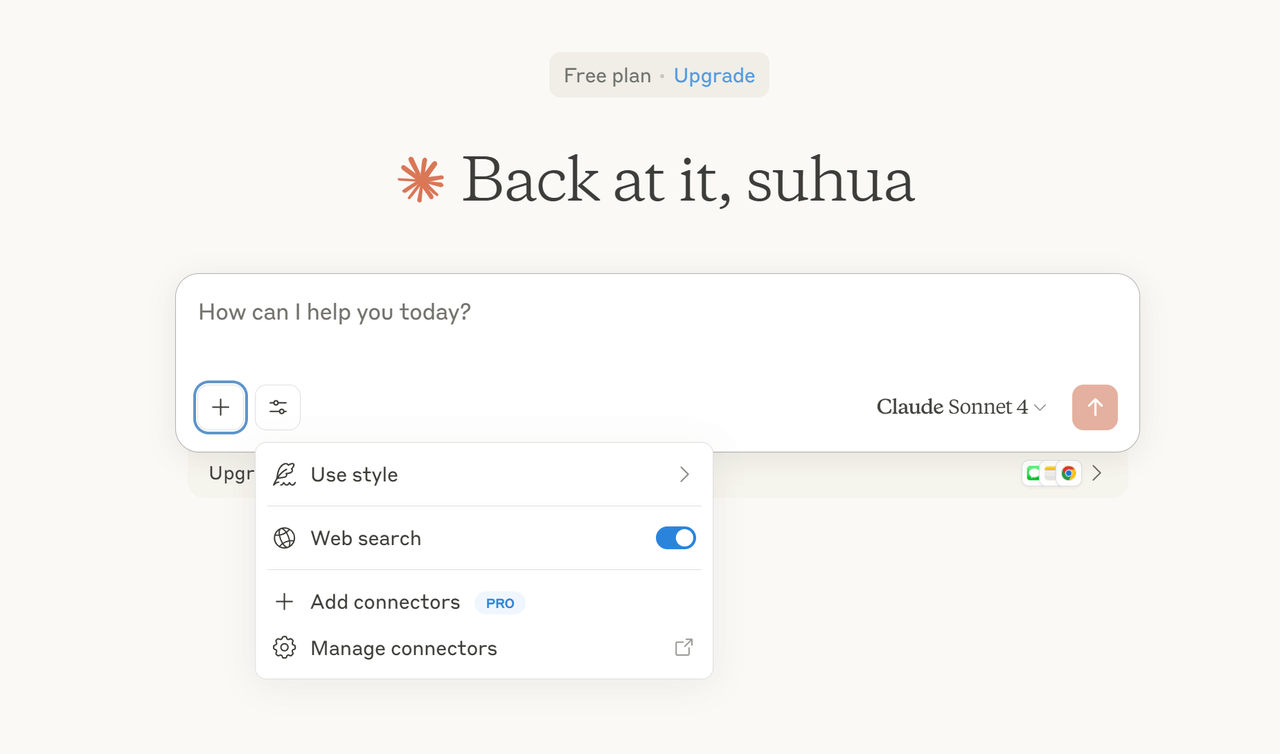Turn off the Web search toggle
Image resolution: width=1280 pixels, height=754 pixels.
click(676, 538)
